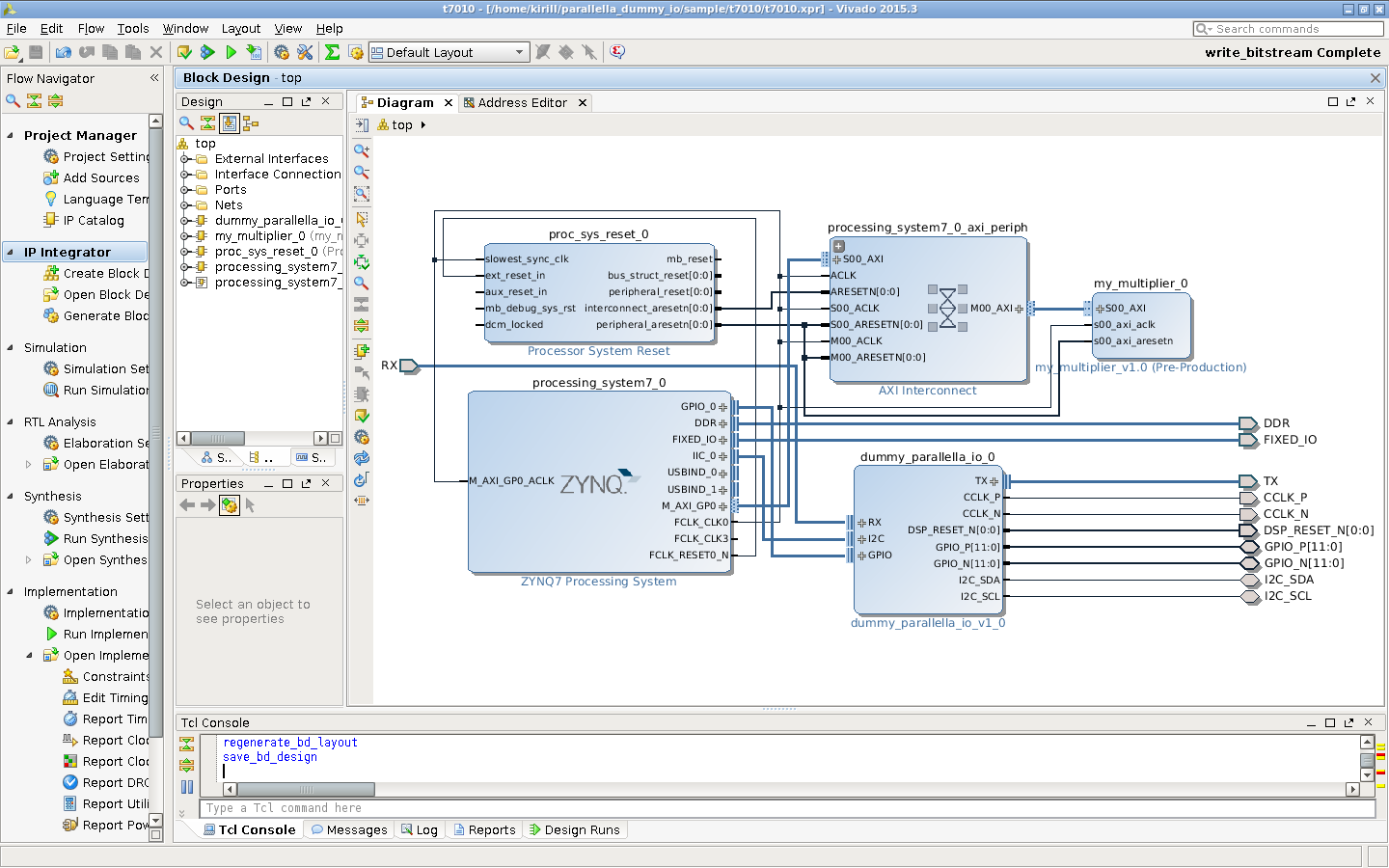Click the Report DRC link
This screenshot has width=1389, height=868.
coord(115,783)
